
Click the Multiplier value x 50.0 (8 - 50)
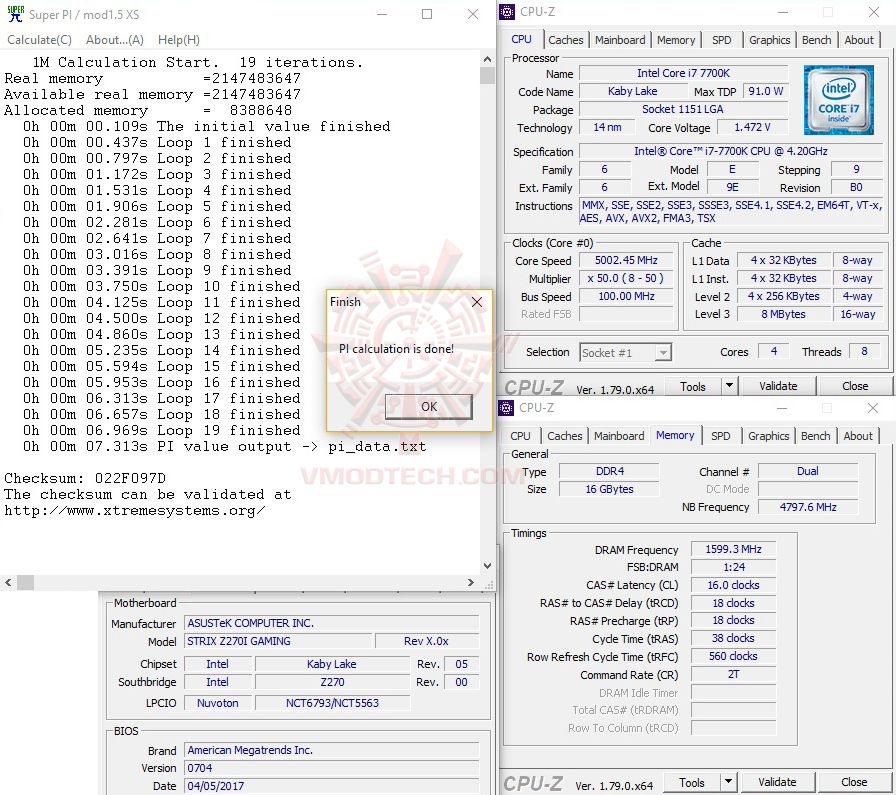coord(626,278)
